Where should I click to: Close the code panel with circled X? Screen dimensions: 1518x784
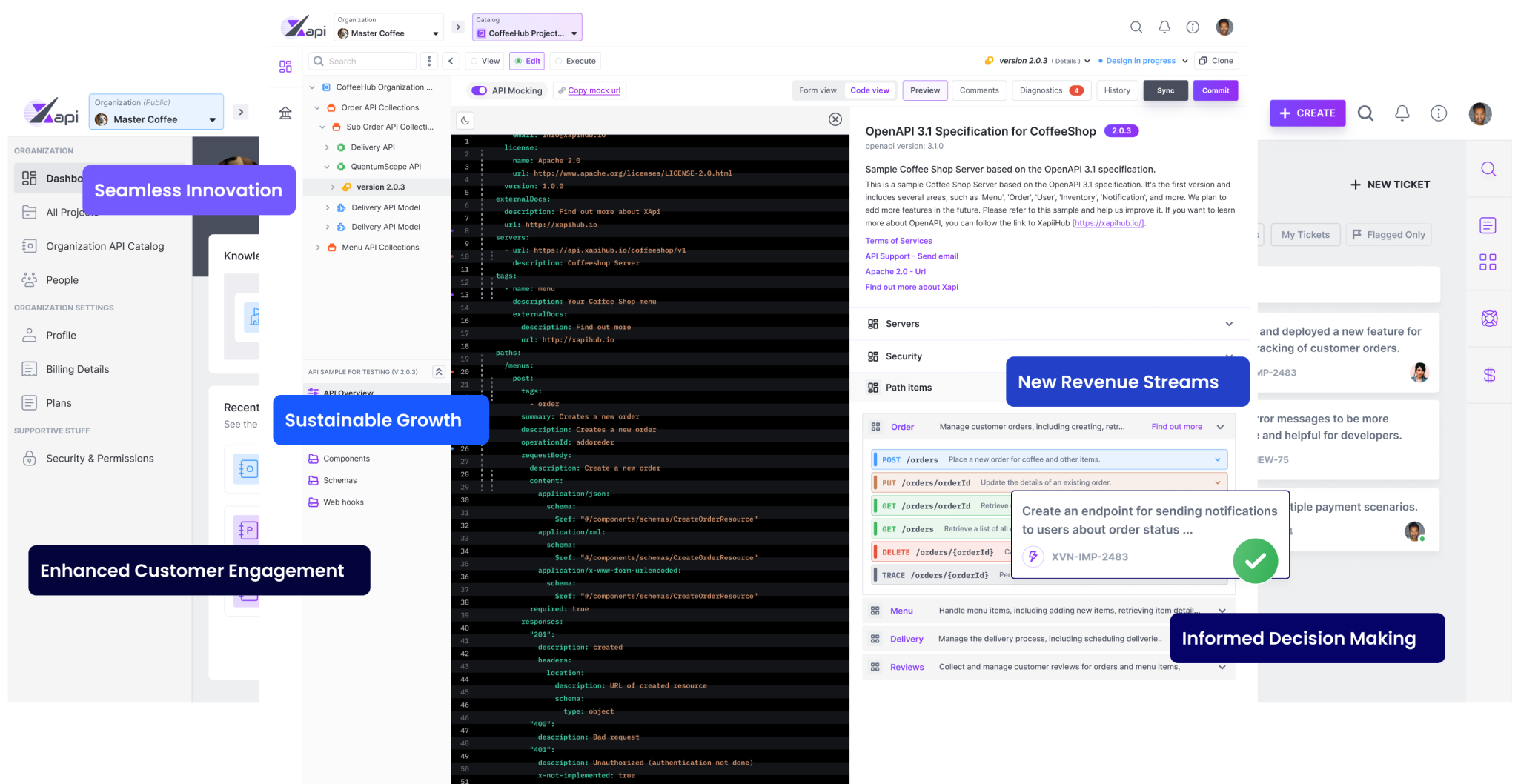(x=835, y=119)
